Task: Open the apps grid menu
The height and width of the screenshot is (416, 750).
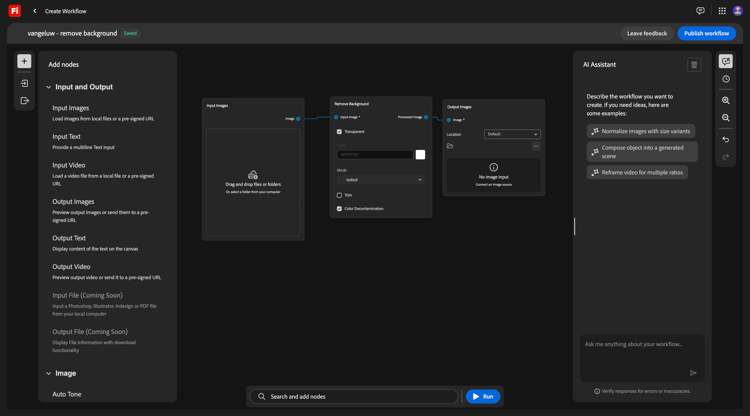Action: (722, 11)
